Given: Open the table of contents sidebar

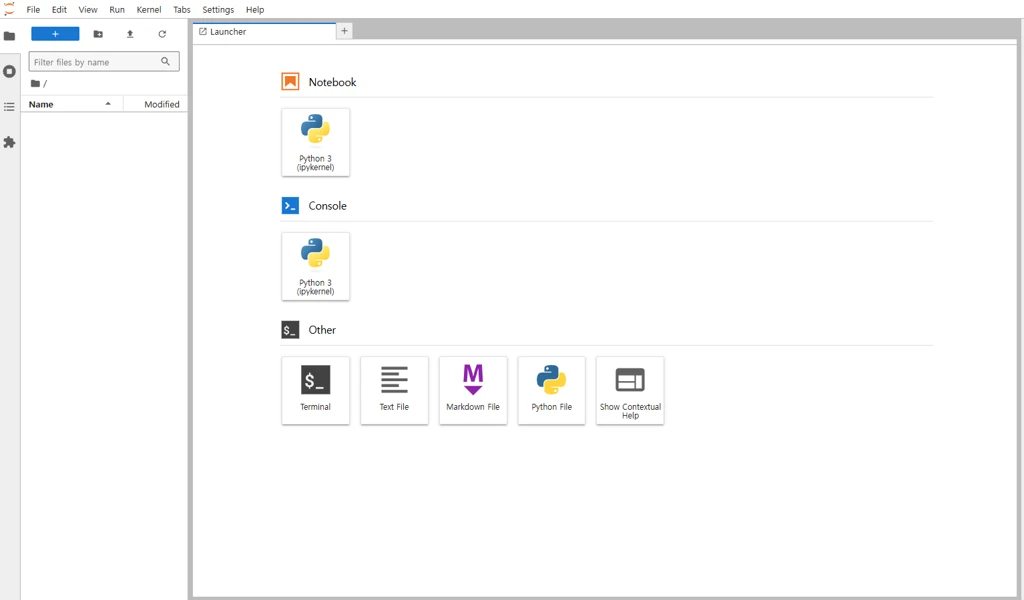Looking at the screenshot, I should pos(10,107).
